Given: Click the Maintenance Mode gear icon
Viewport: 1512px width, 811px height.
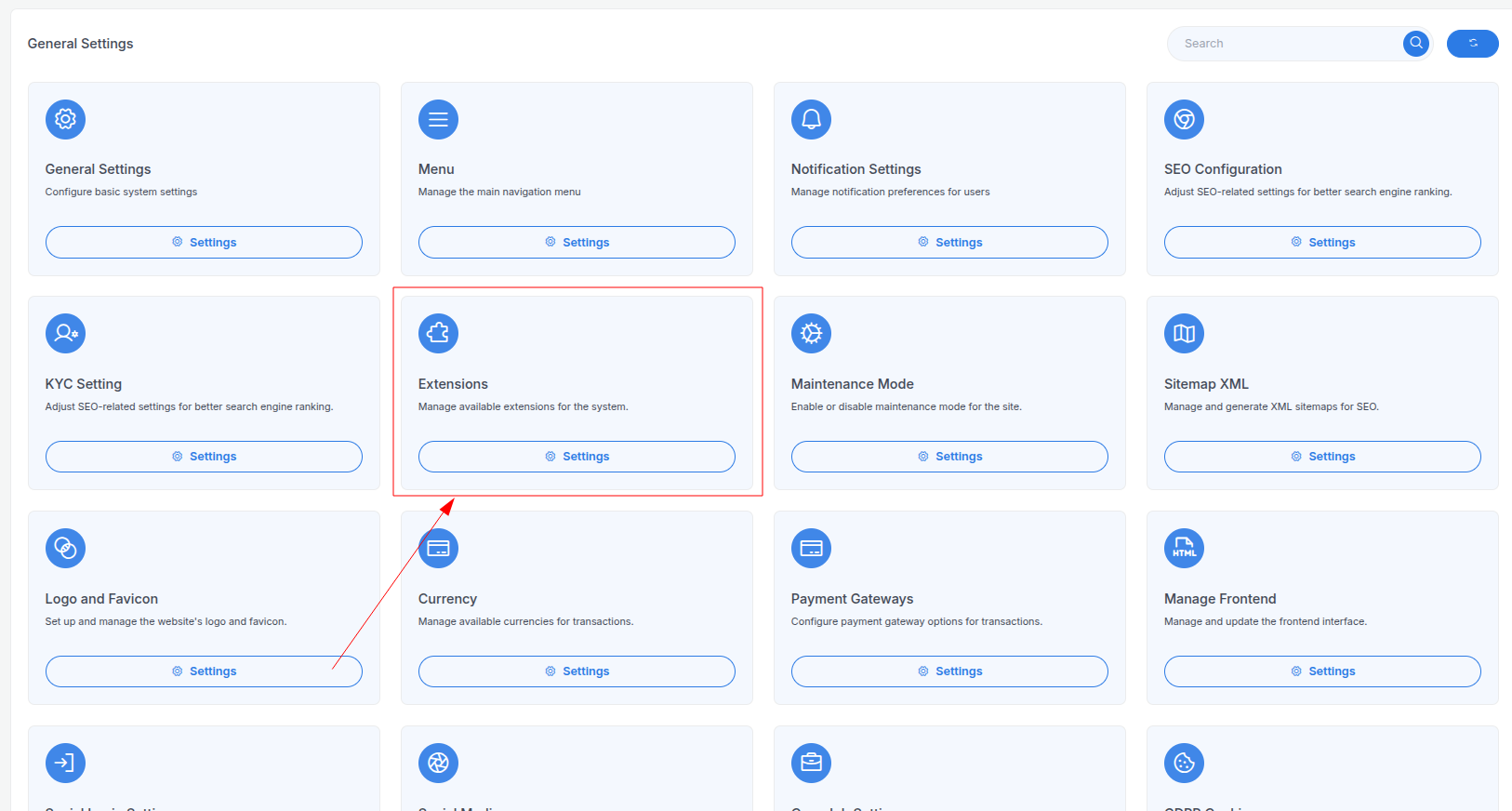Looking at the screenshot, I should tap(811, 333).
